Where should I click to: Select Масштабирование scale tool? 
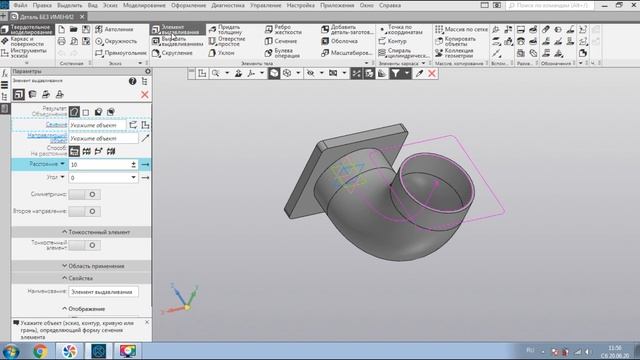click(346, 53)
